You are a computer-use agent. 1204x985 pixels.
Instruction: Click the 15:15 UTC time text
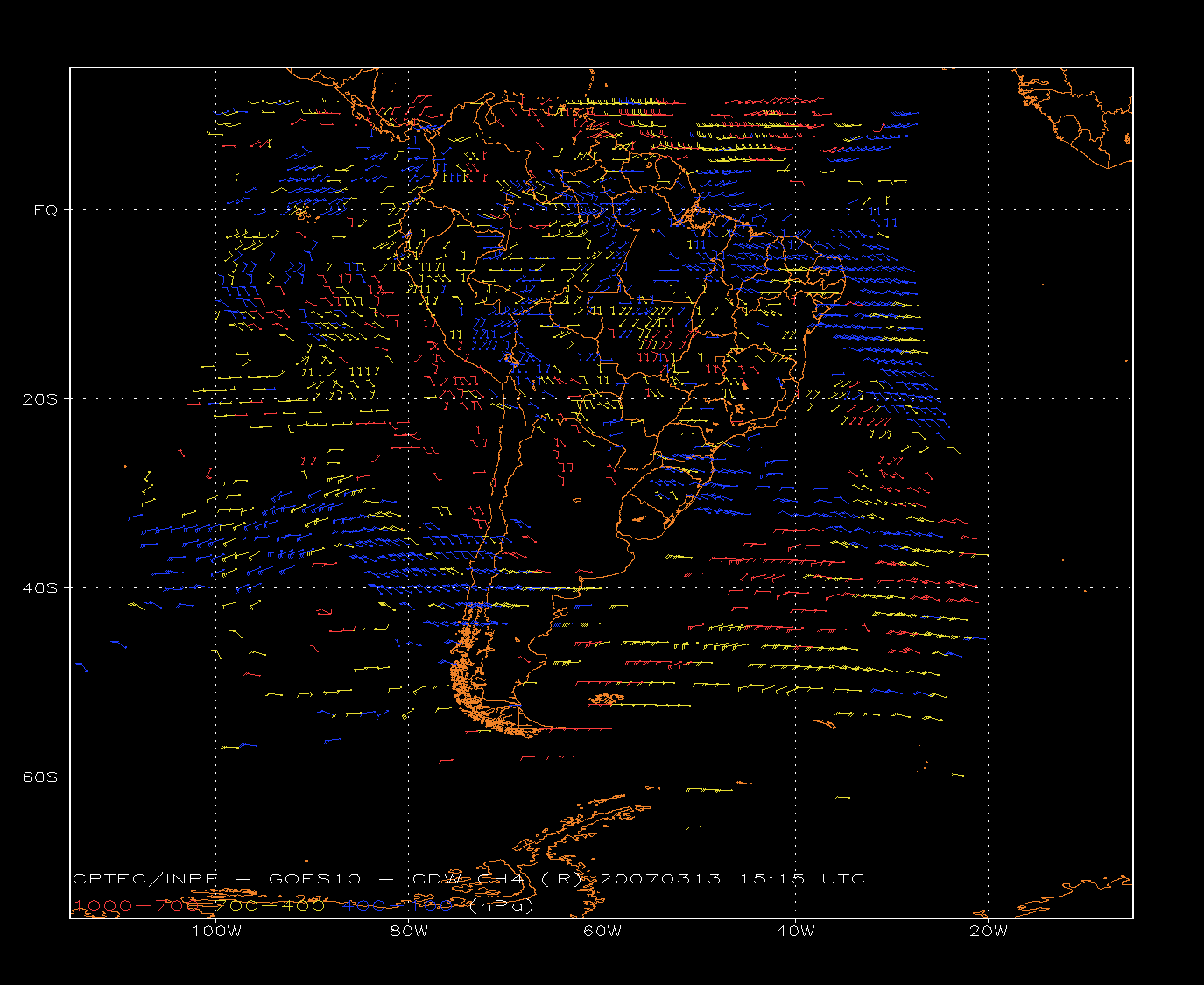803,879
